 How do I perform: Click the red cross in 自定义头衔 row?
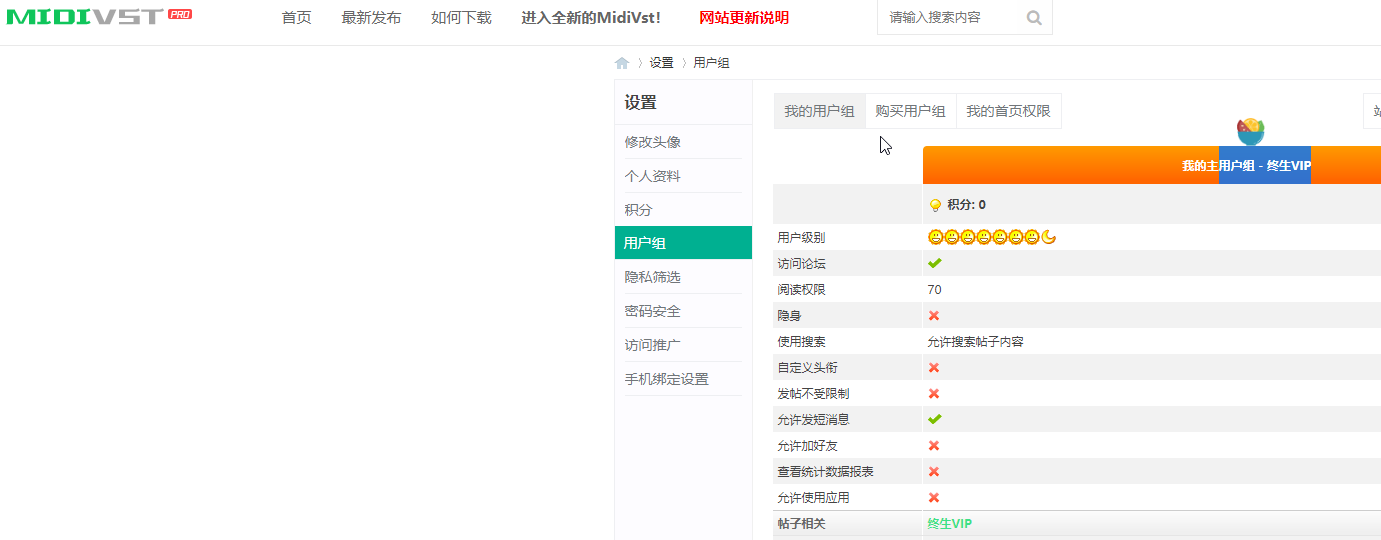pyautogui.click(x=934, y=367)
